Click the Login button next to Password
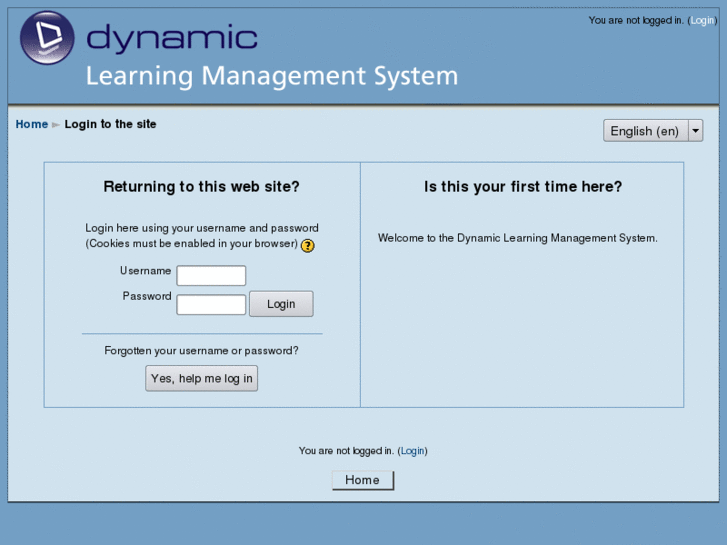The width and height of the screenshot is (727, 545). click(x=281, y=304)
